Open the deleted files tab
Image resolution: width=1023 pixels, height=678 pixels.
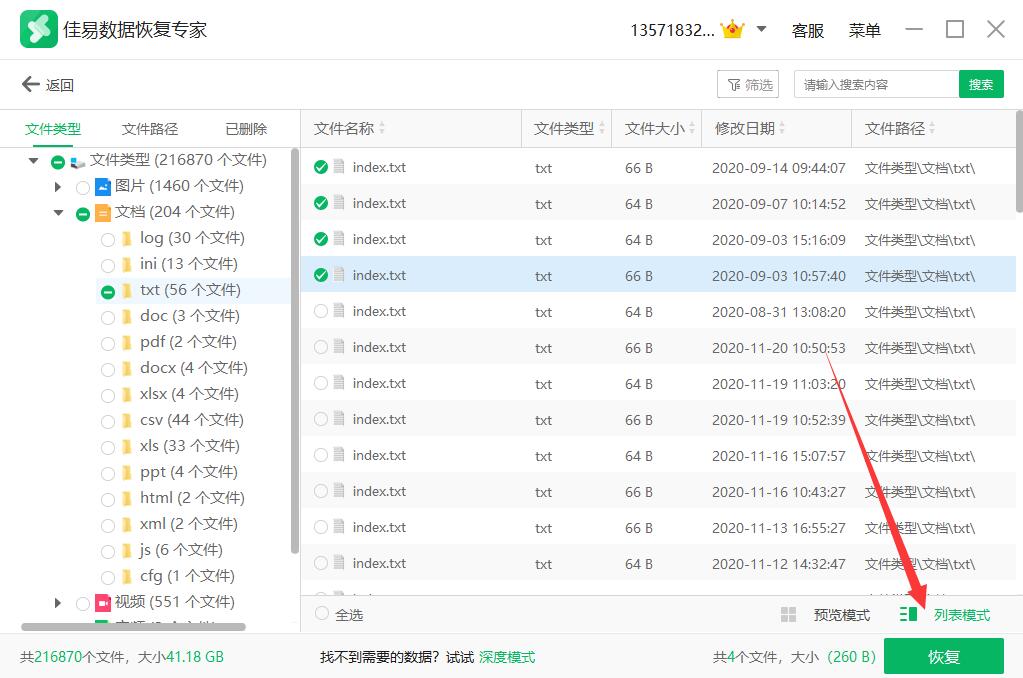coord(246,129)
